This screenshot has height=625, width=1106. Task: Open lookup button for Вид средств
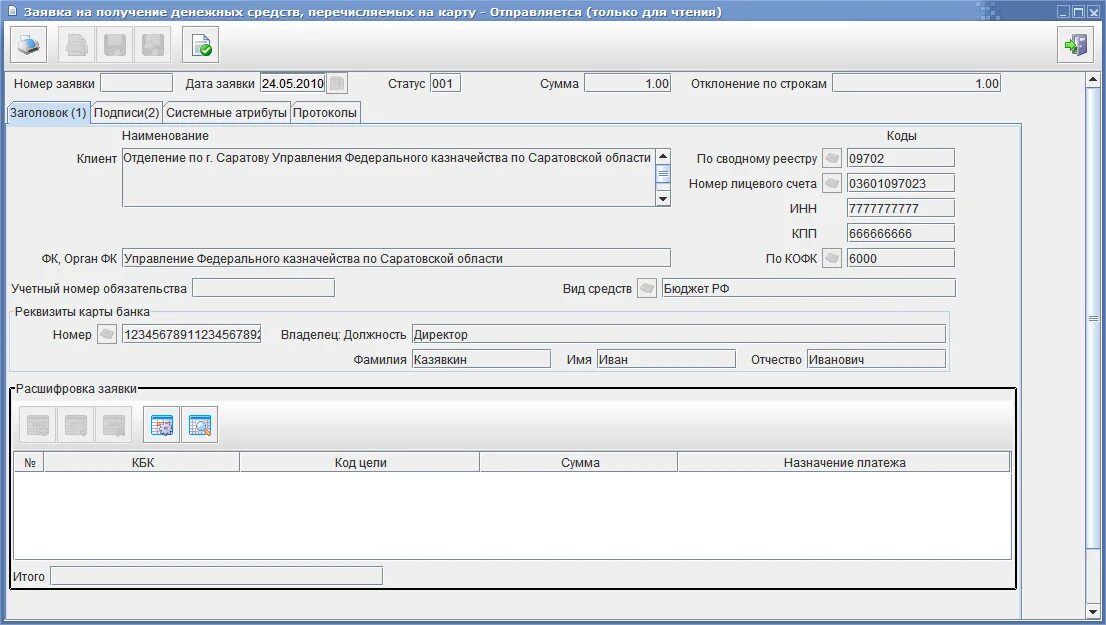[x=647, y=288]
